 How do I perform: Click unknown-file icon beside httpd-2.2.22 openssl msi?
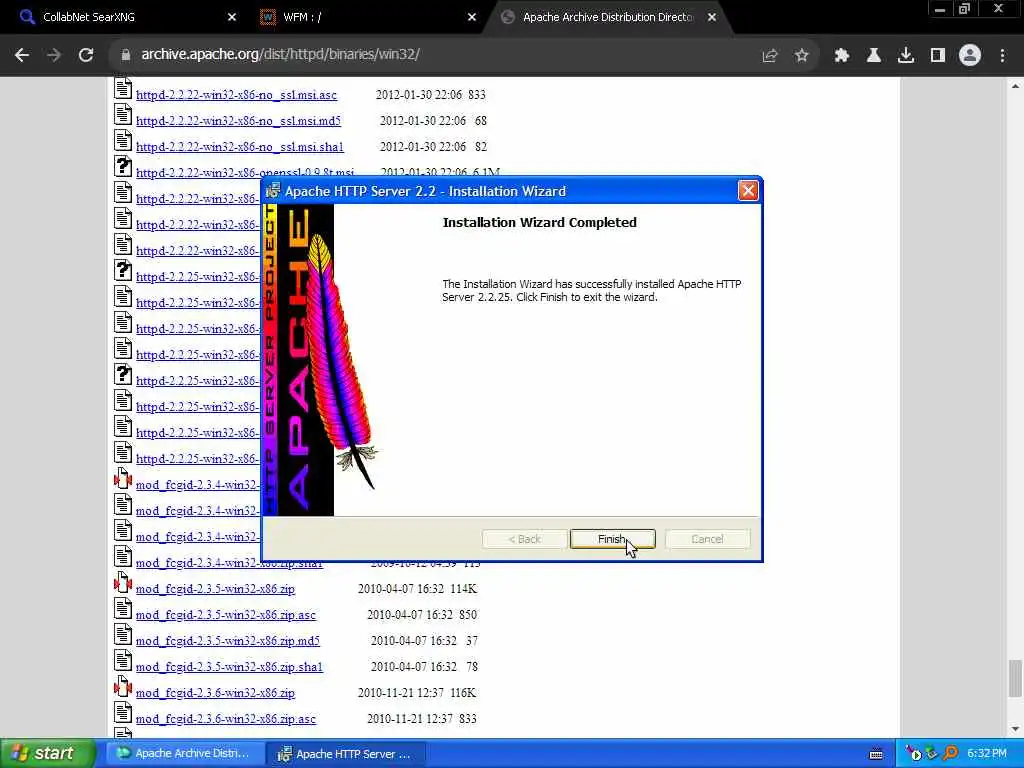(x=123, y=167)
